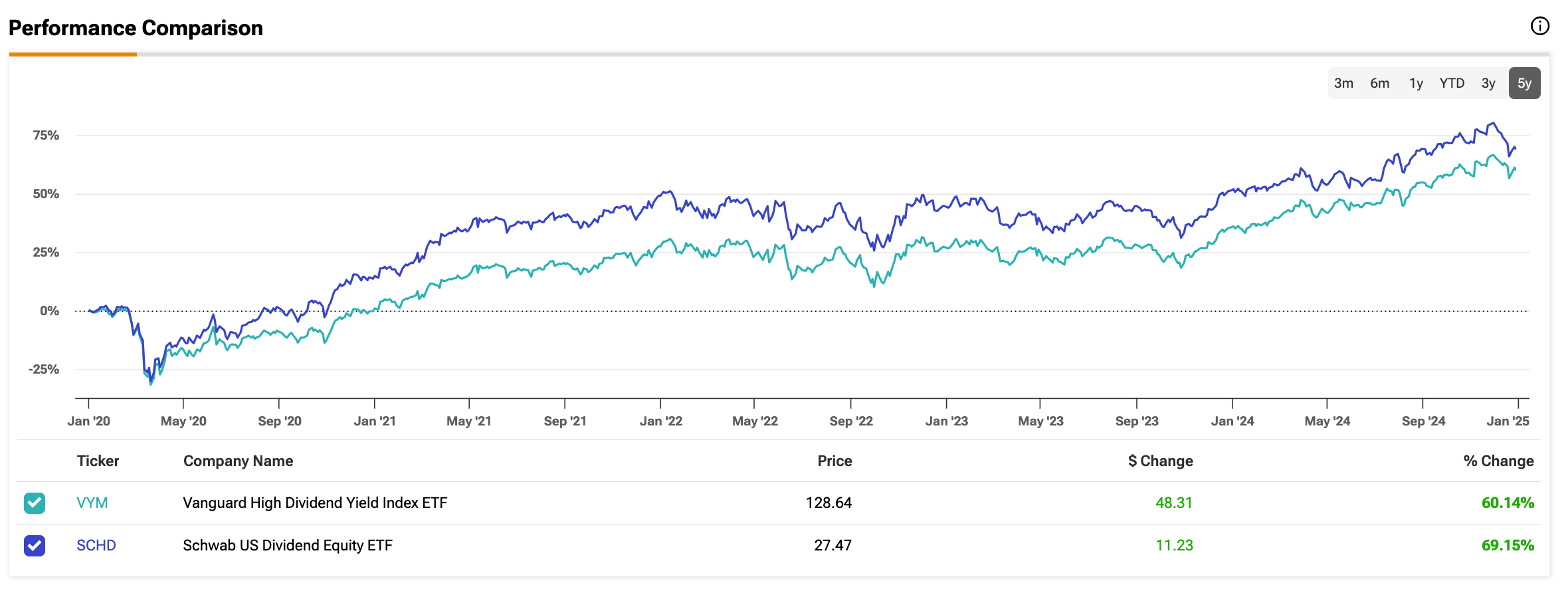Image resolution: width=1568 pixels, height=593 pixels.
Task: Click the Sep '22 x-axis label
Action: click(x=851, y=421)
